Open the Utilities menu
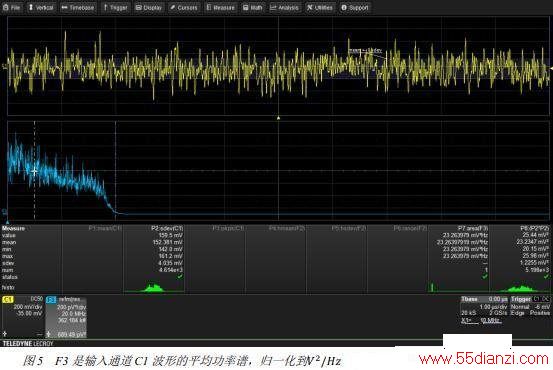Viewport: 553px width, 370px height. [x=320, y=7]
